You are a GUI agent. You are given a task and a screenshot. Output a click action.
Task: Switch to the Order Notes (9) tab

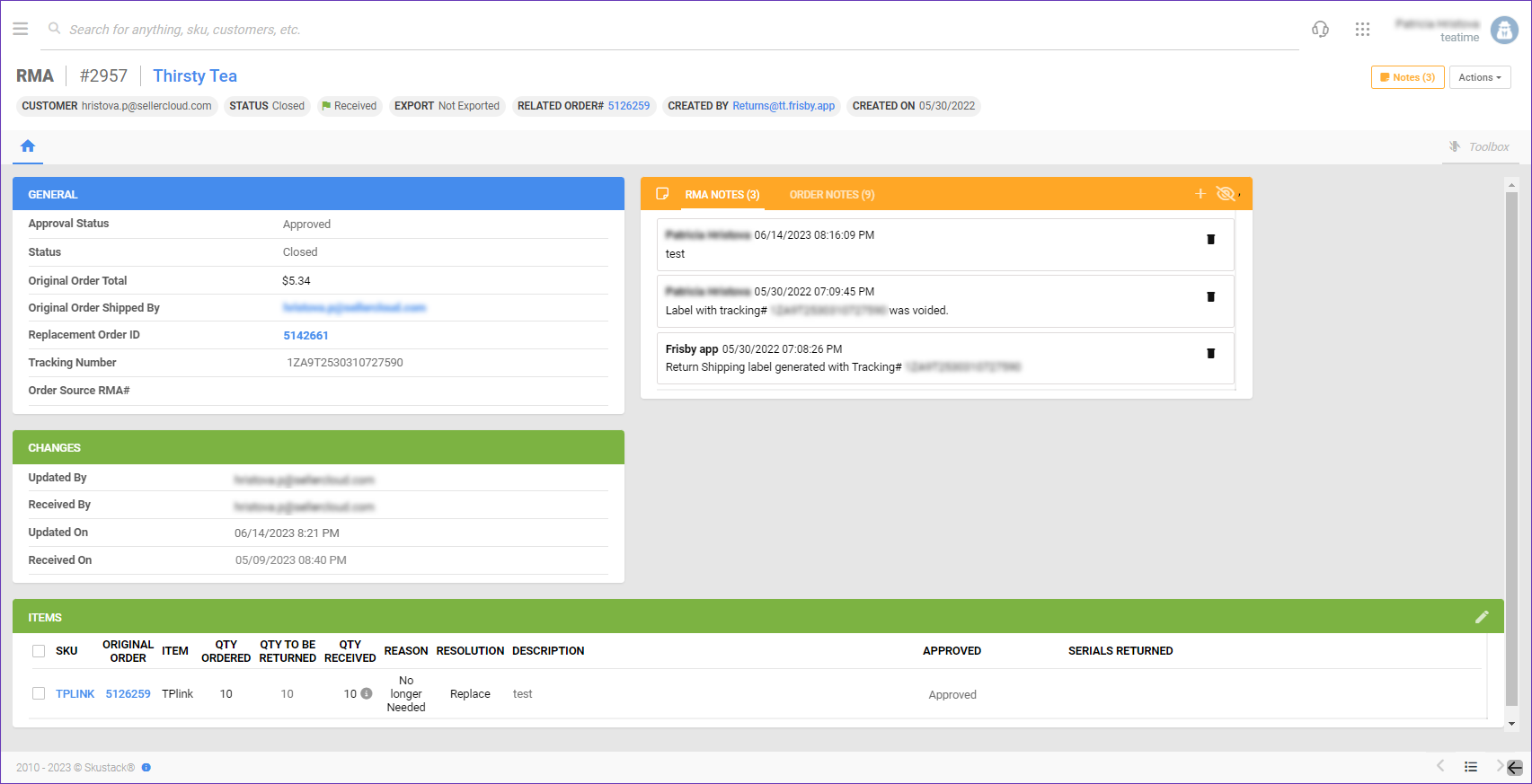tap(831, 195)
